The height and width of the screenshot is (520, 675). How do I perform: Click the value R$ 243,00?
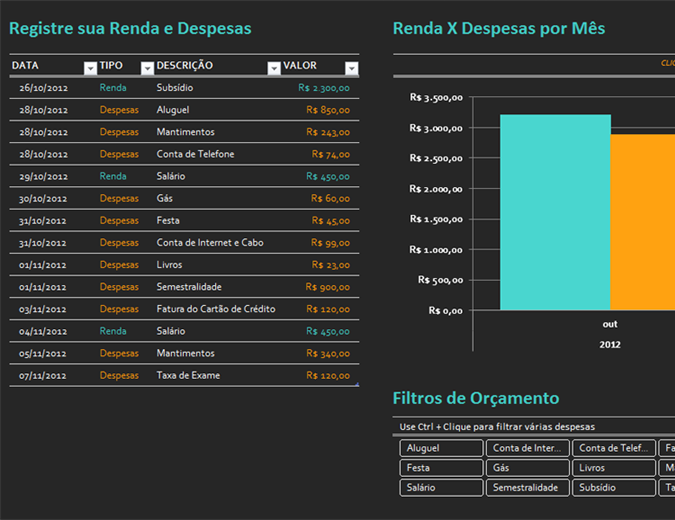coord(328,132)
